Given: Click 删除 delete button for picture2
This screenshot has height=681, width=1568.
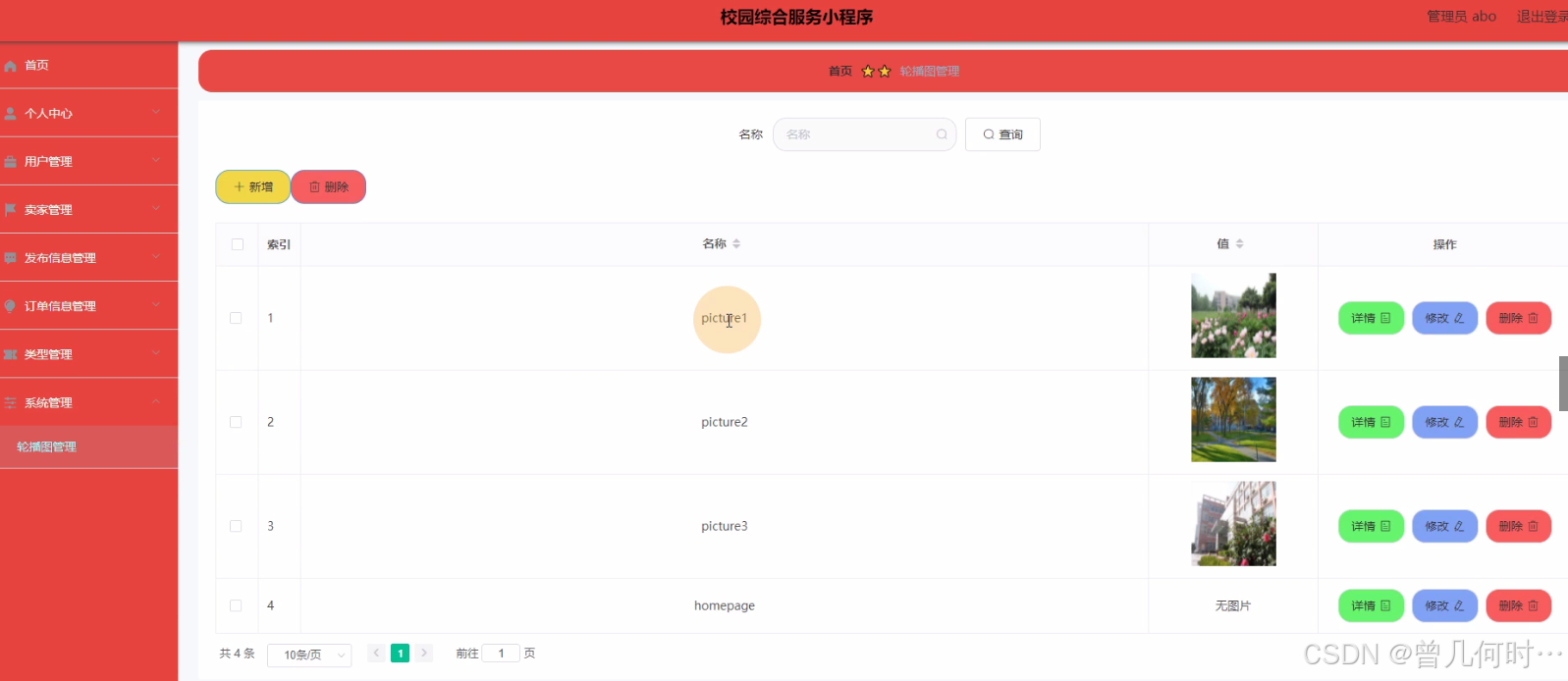Looking at the screenshot, I should pyautogui.click(x=1518, y=422).
